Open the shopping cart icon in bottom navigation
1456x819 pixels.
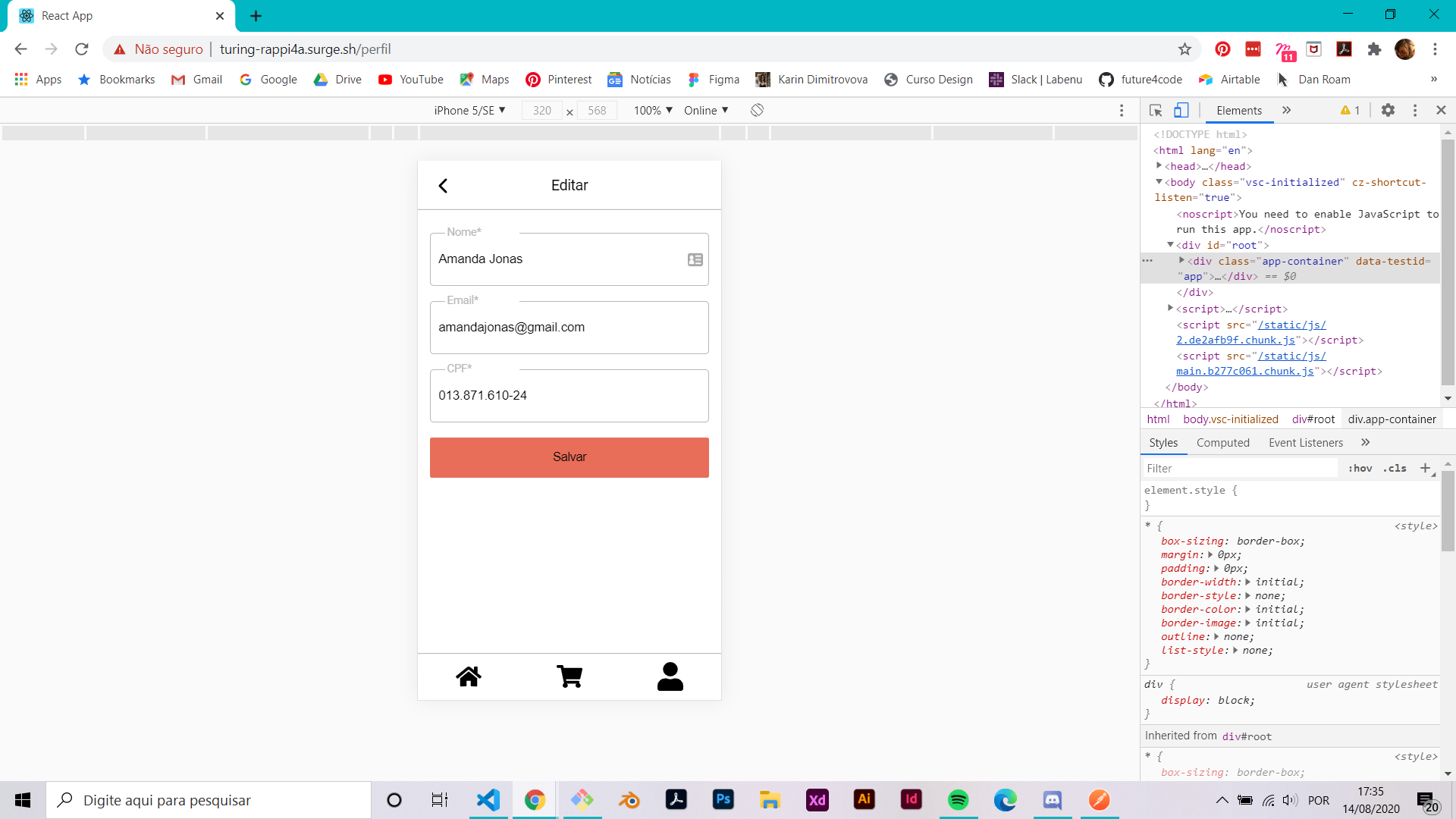(570, 676)
